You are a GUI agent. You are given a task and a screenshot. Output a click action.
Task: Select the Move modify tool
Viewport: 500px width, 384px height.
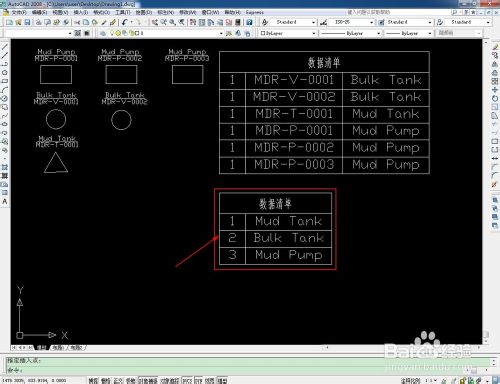(495, 90)
